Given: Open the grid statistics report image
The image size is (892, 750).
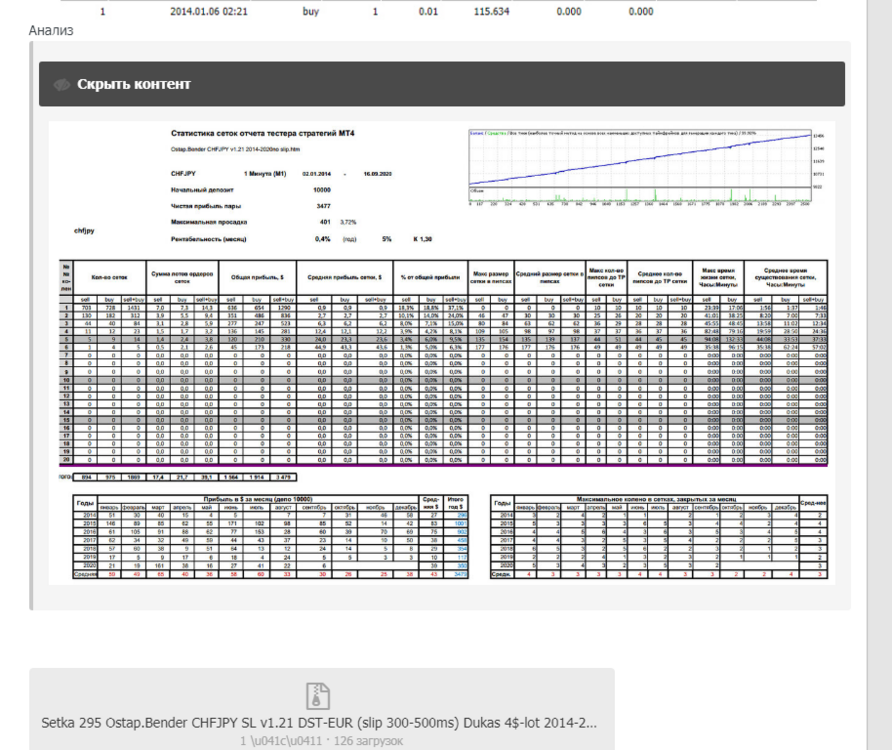Looking at the screenshot, I should pos(442,353).
